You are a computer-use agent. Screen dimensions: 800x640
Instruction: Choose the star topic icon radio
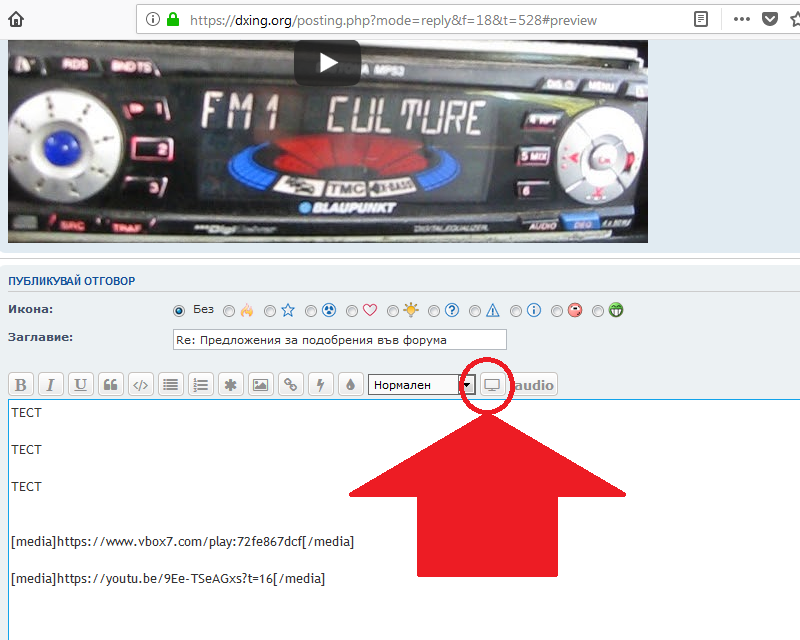coord(270,311)
